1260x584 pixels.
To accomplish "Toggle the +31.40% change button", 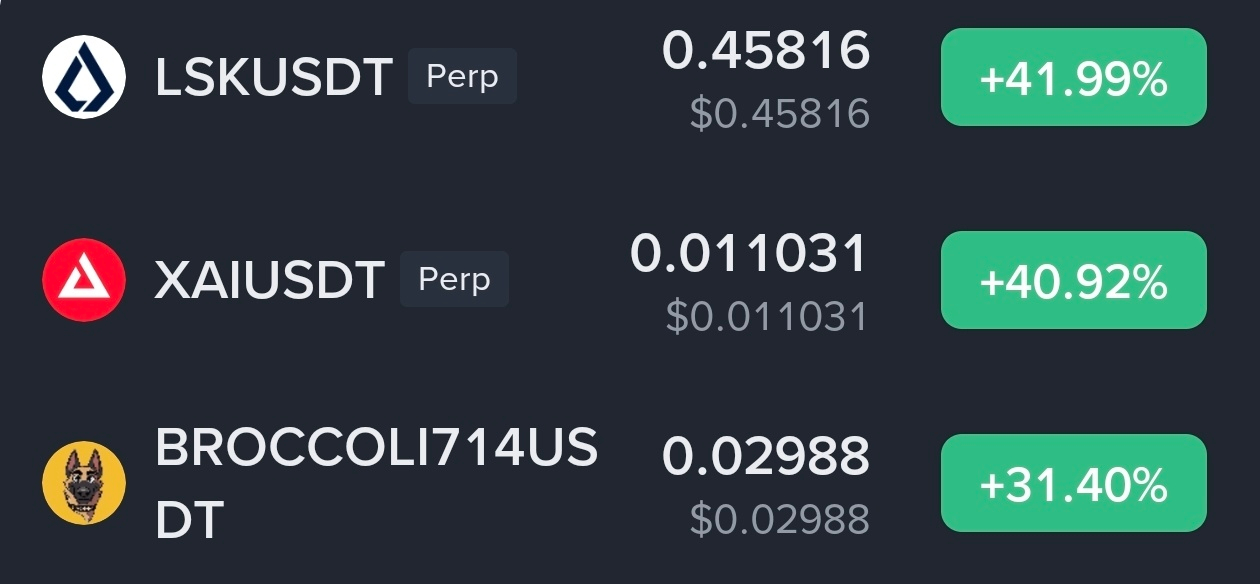I will point(1074,483).
